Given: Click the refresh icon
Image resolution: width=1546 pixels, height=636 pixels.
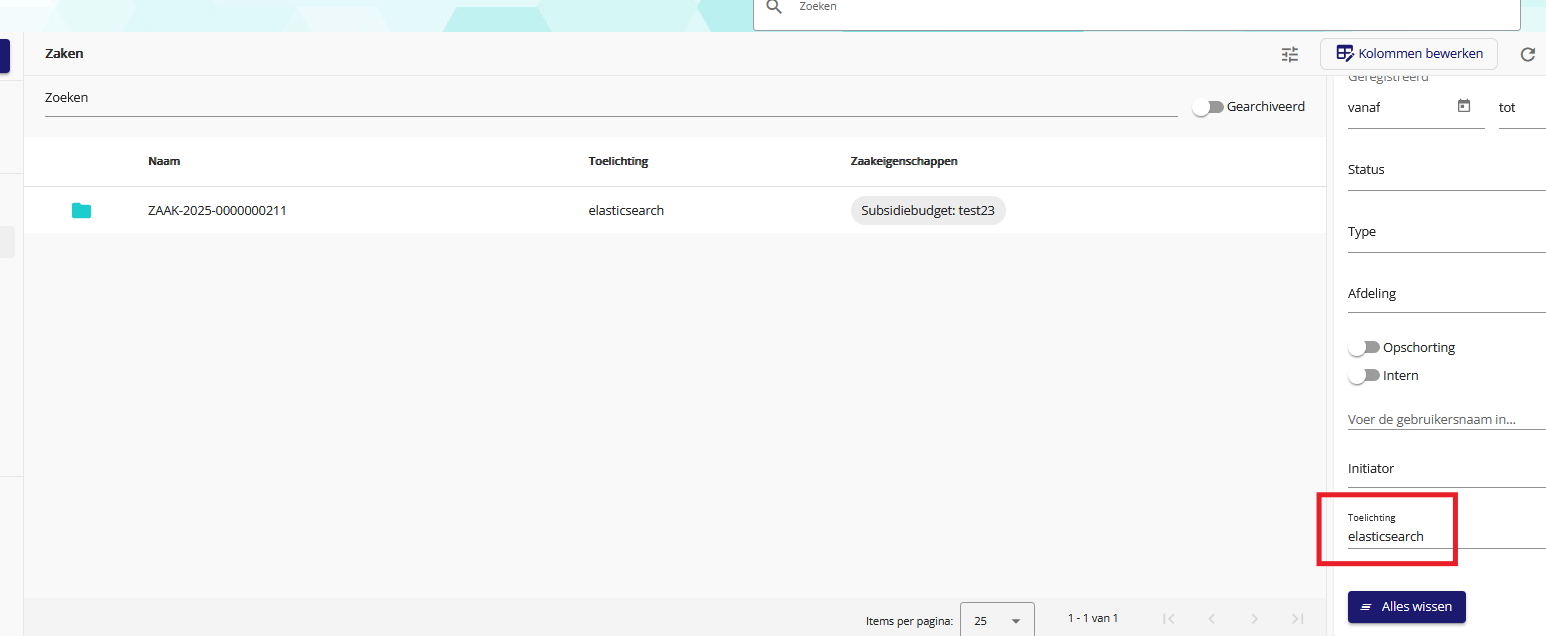Looking at the screenshot, I should [1527, 55].
